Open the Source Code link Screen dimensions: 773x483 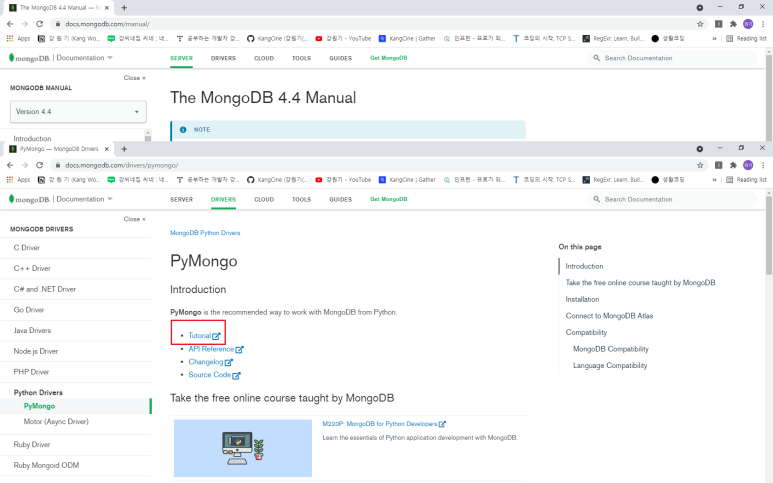(214, 375)
